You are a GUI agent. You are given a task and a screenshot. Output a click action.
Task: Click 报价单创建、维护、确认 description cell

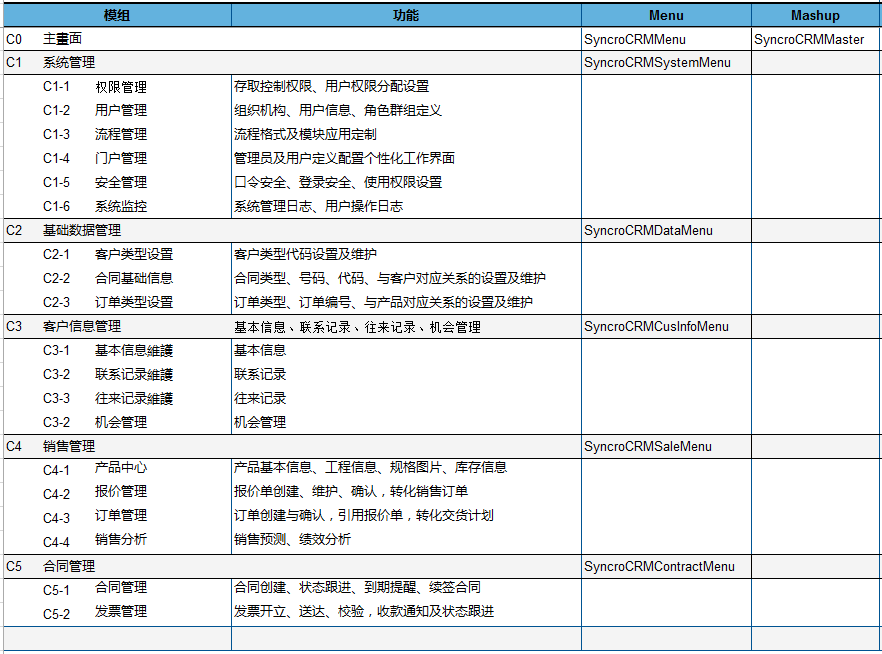[x=406, y=492]
